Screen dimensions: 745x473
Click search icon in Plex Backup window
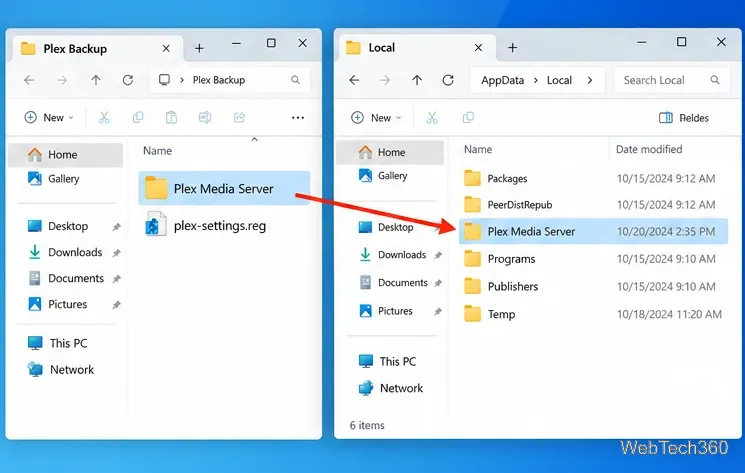pos(296,80)
